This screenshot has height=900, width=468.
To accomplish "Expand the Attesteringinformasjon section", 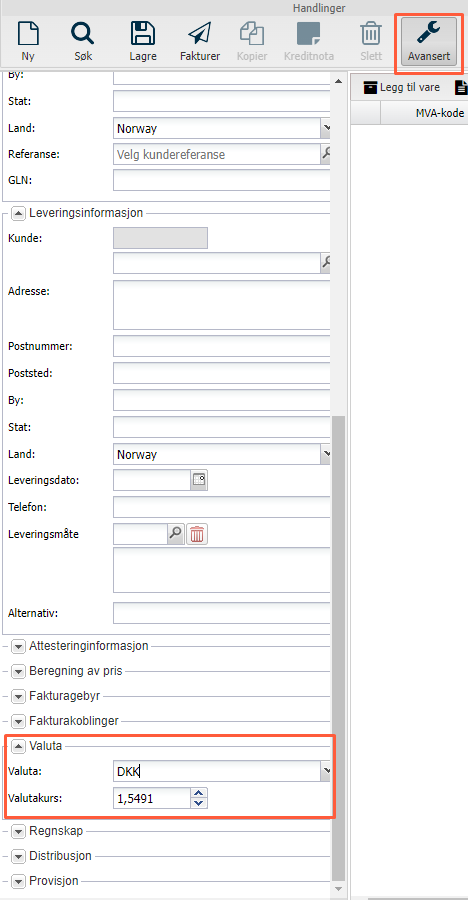I will pos(19,646).
